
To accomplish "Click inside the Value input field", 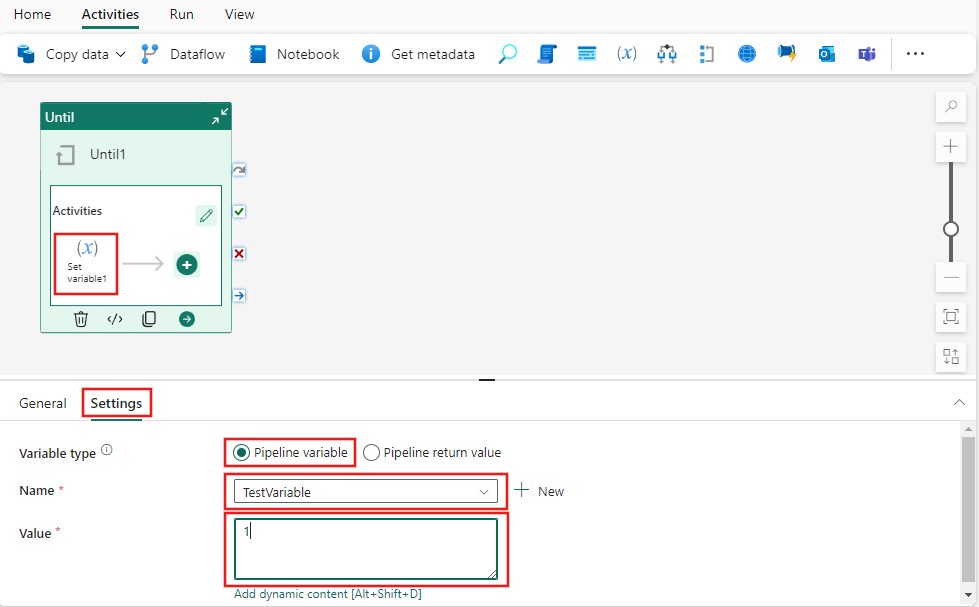I will tap(365, 550).
